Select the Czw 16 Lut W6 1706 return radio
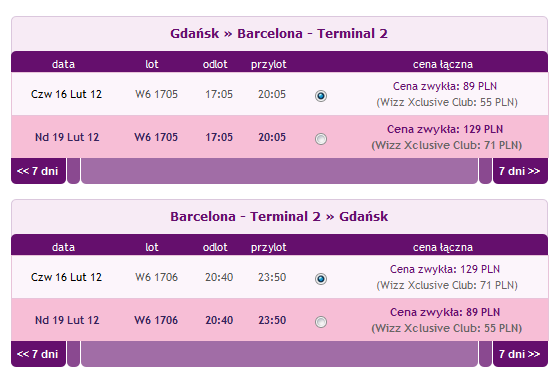Viewport: 560px width, 383px height. 321,279
